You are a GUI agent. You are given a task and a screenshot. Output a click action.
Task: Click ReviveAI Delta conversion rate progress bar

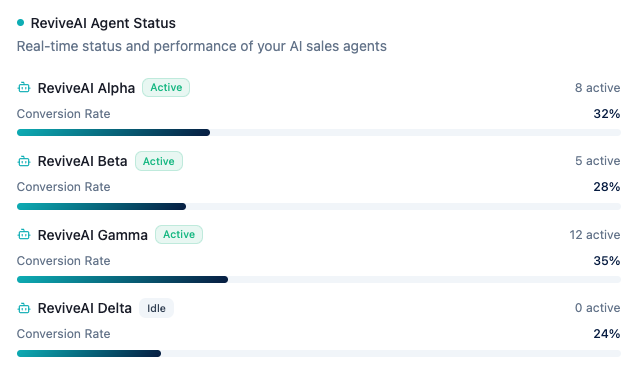point(319,353)
